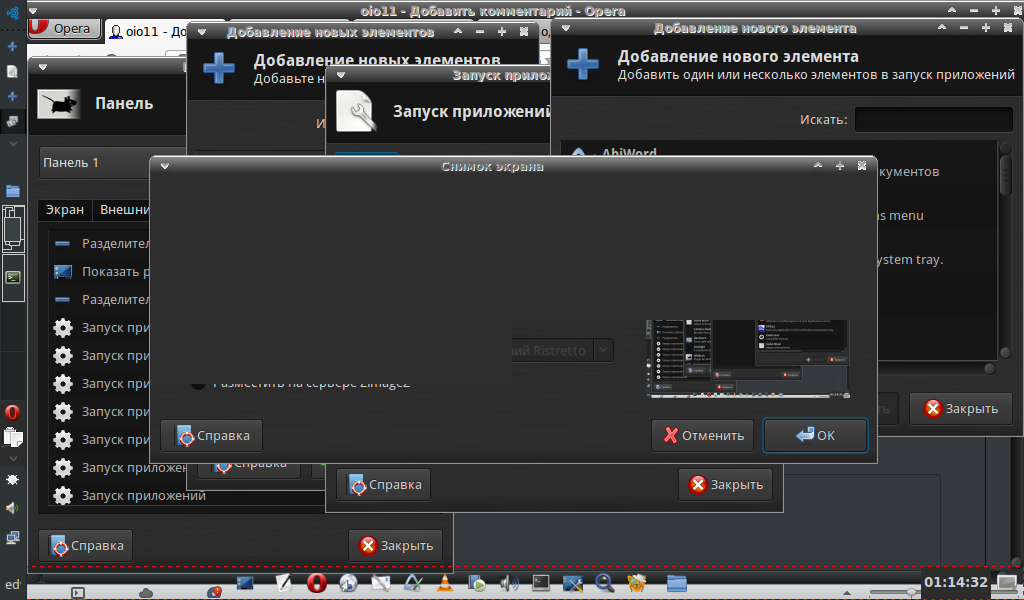Screen dimensions: 1024x600
Task: Switch to the Экран tab in Панель
Action: pos(65,210)
